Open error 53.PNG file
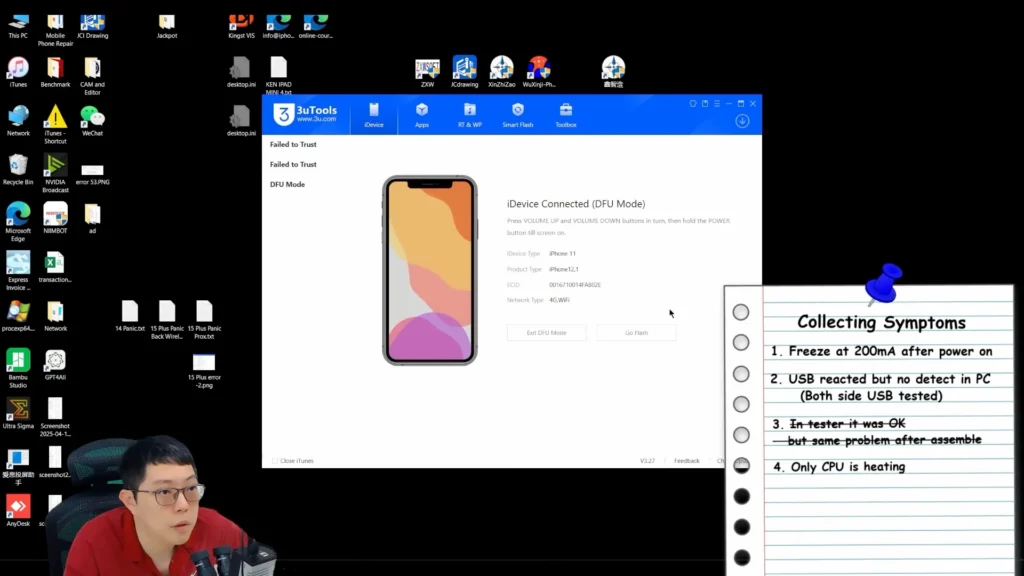Screen dimensions: 1024x576 point(92,174)
